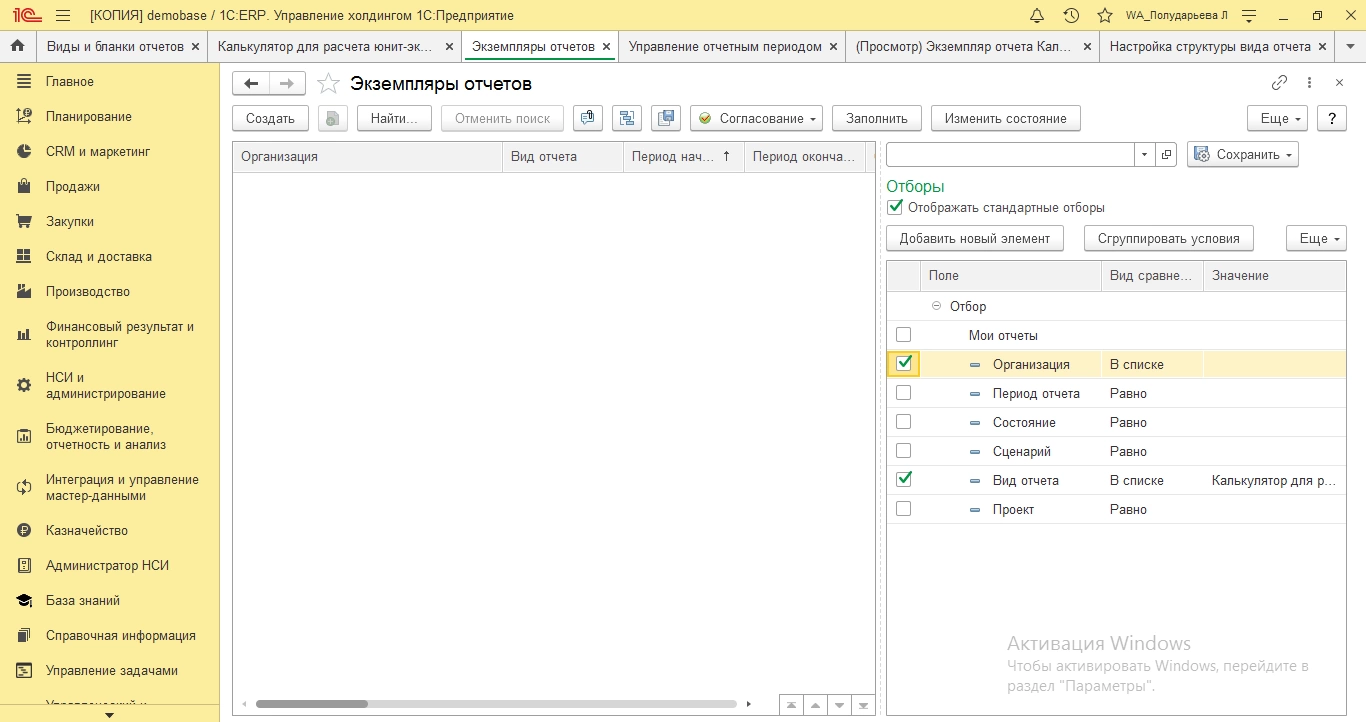Open the hamburger main menu icon

coord(63,16)
